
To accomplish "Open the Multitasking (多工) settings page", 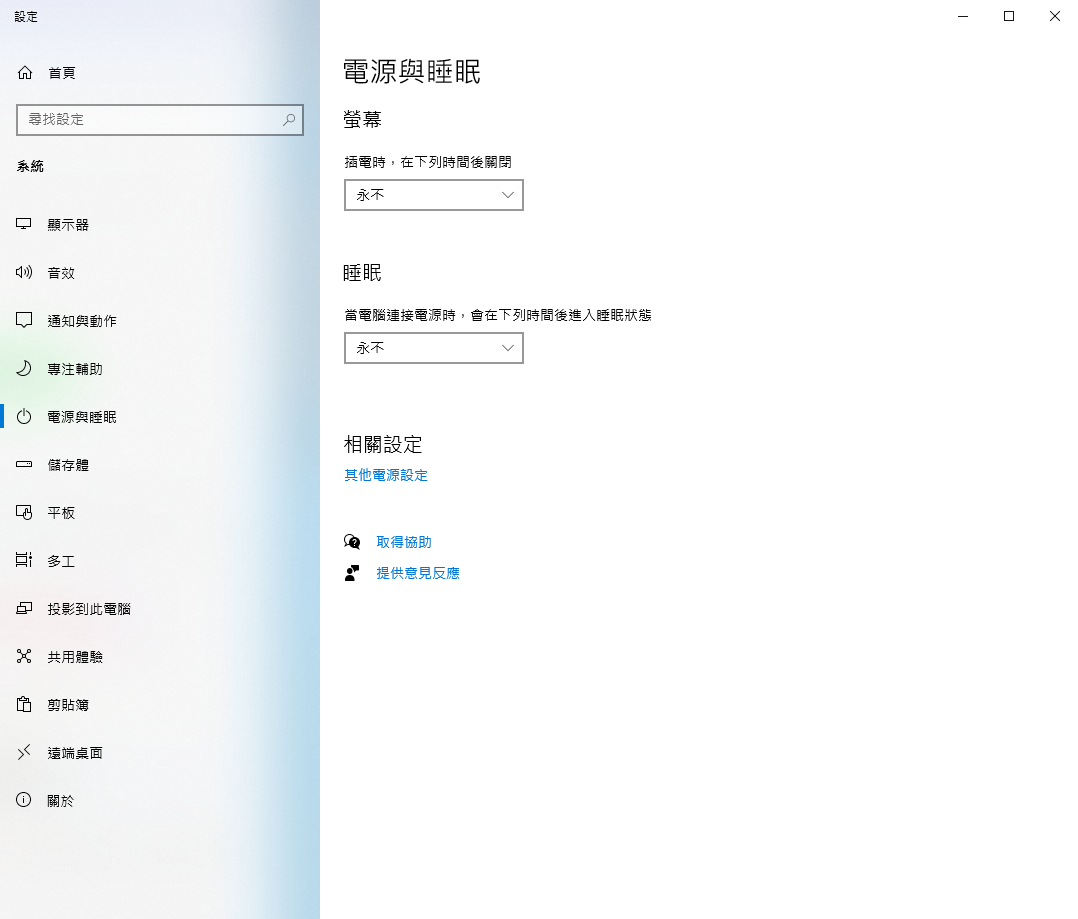I will click(x=61, y=561).
